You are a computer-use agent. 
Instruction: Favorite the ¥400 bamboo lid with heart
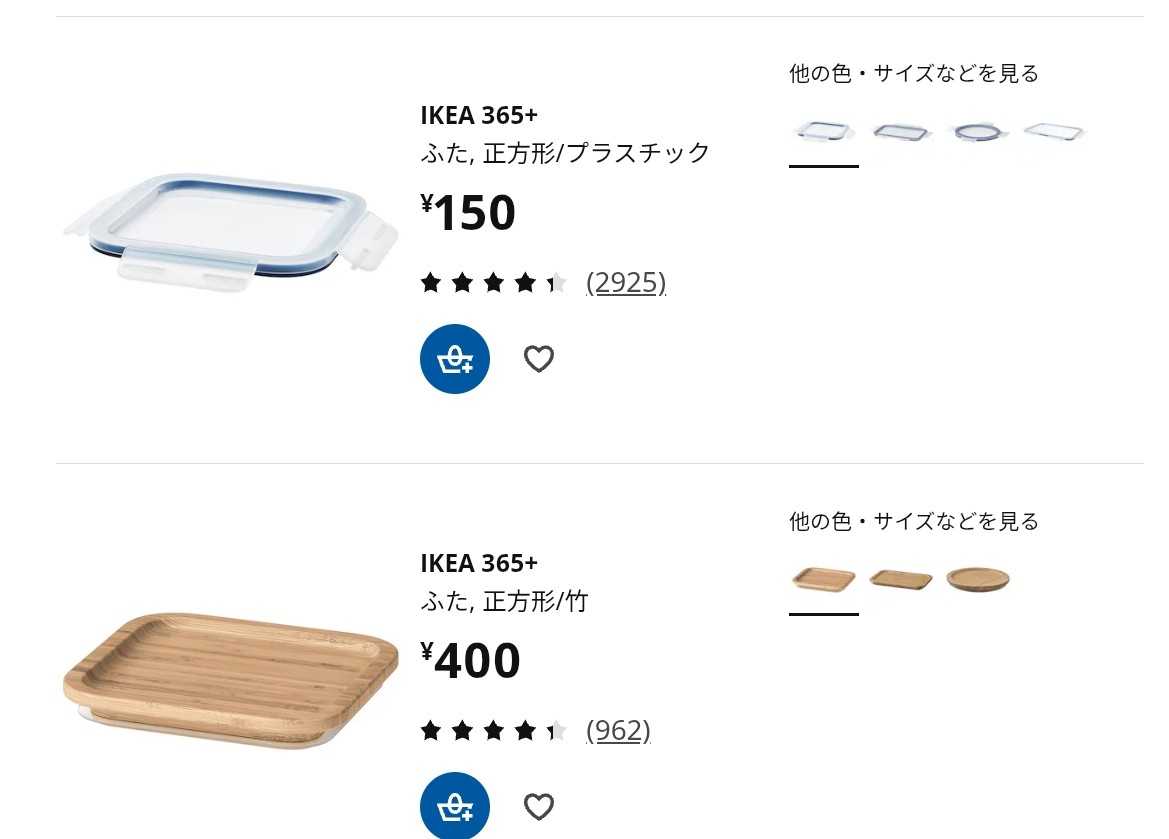539,806
